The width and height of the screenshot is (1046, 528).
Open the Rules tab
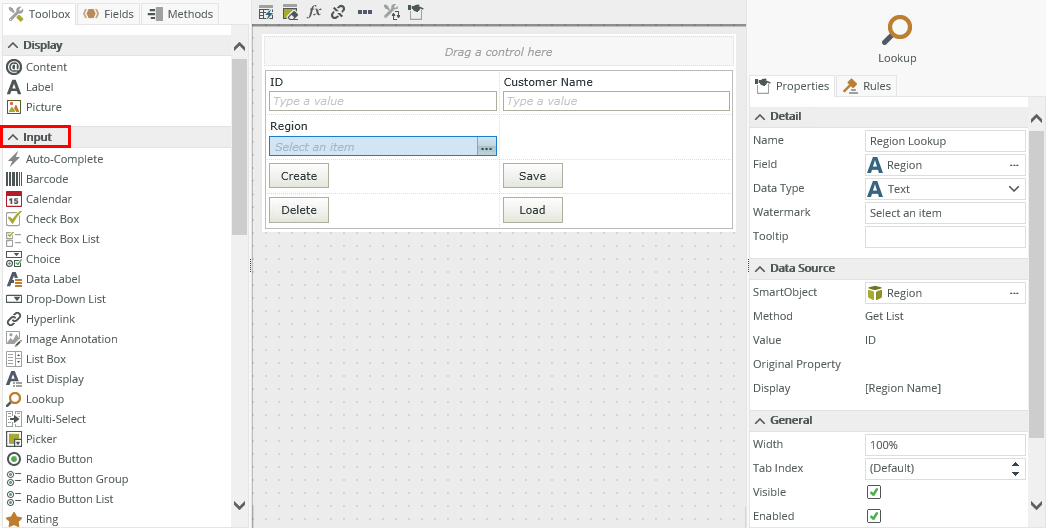pyautogui.click(x=866, y=86)
